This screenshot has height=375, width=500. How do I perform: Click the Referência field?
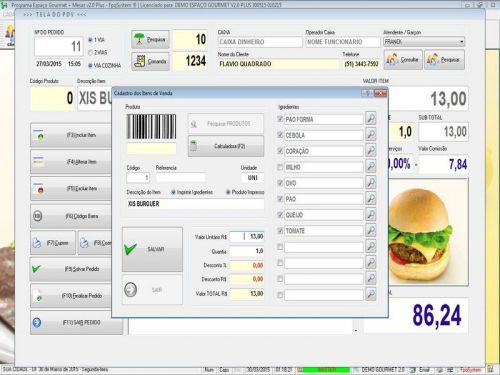coord(181,178)
